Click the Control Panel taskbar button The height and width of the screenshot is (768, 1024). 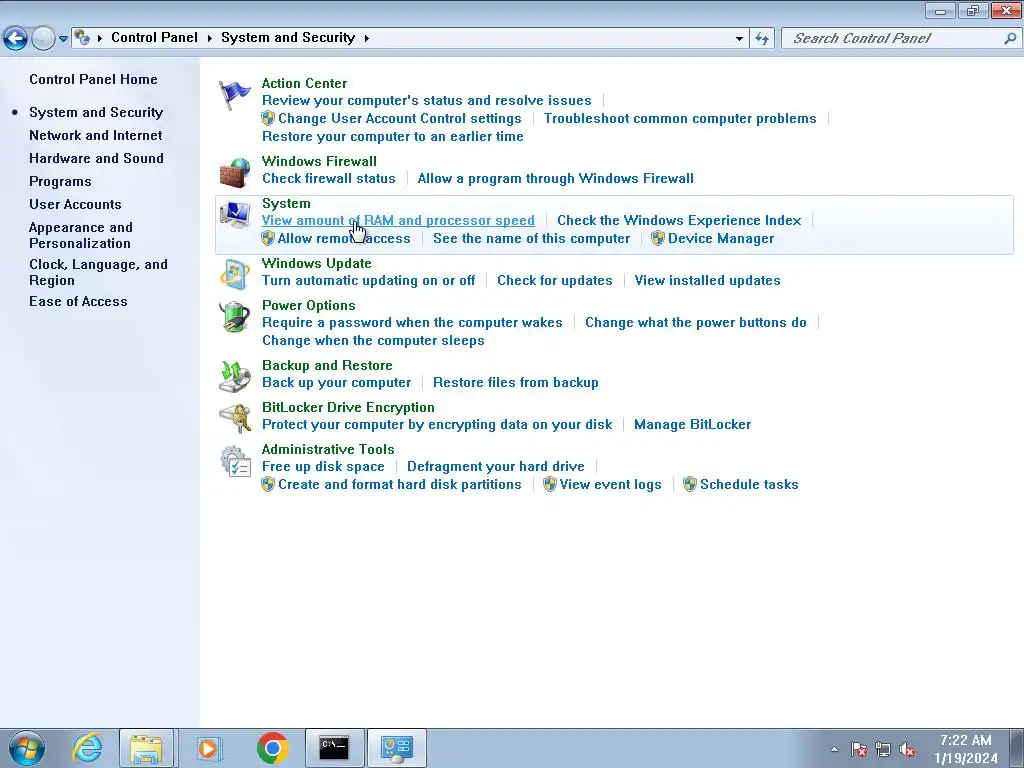click(x=396, y=748)
